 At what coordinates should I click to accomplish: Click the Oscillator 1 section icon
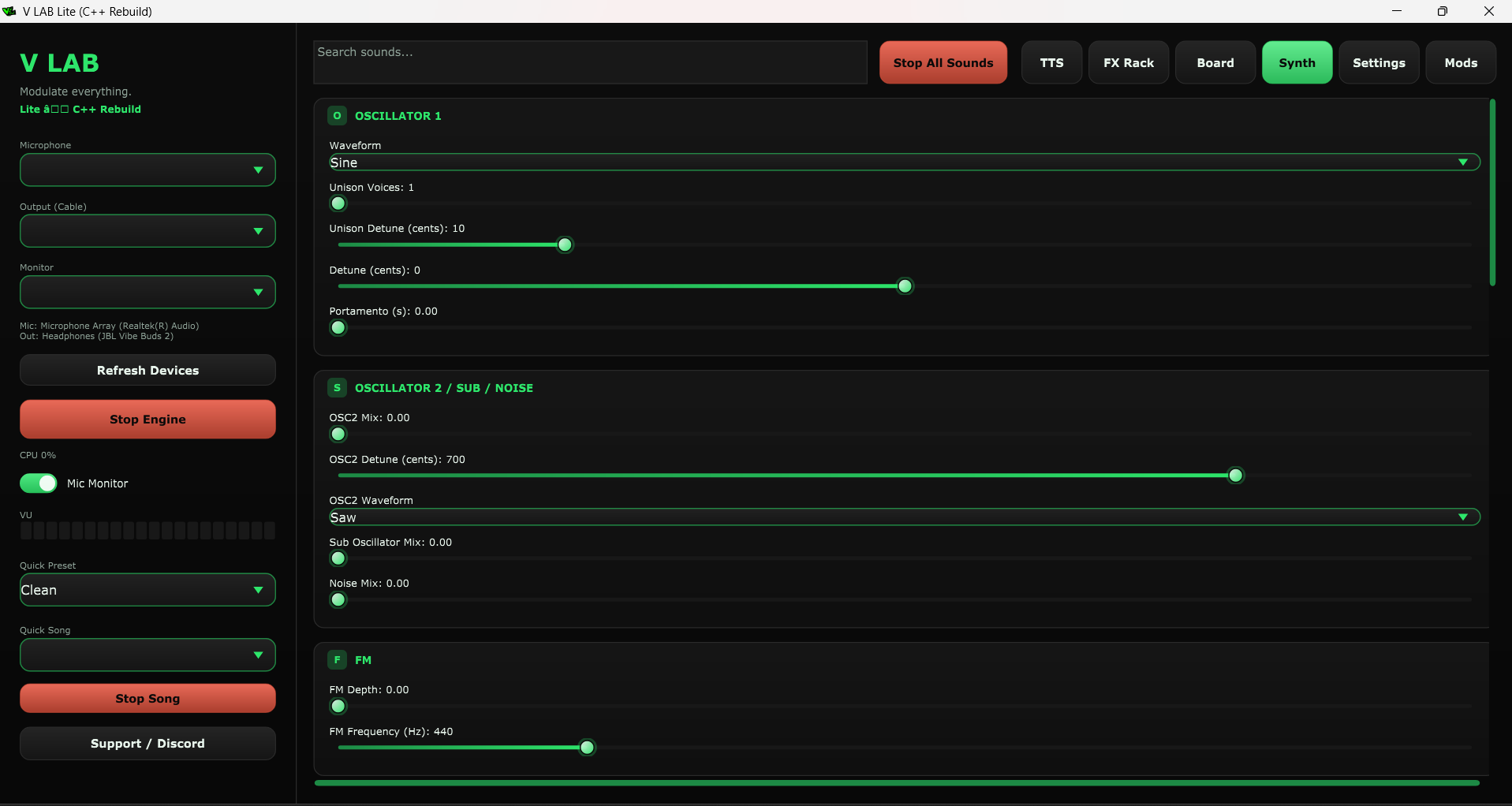(x=337, y=116)
